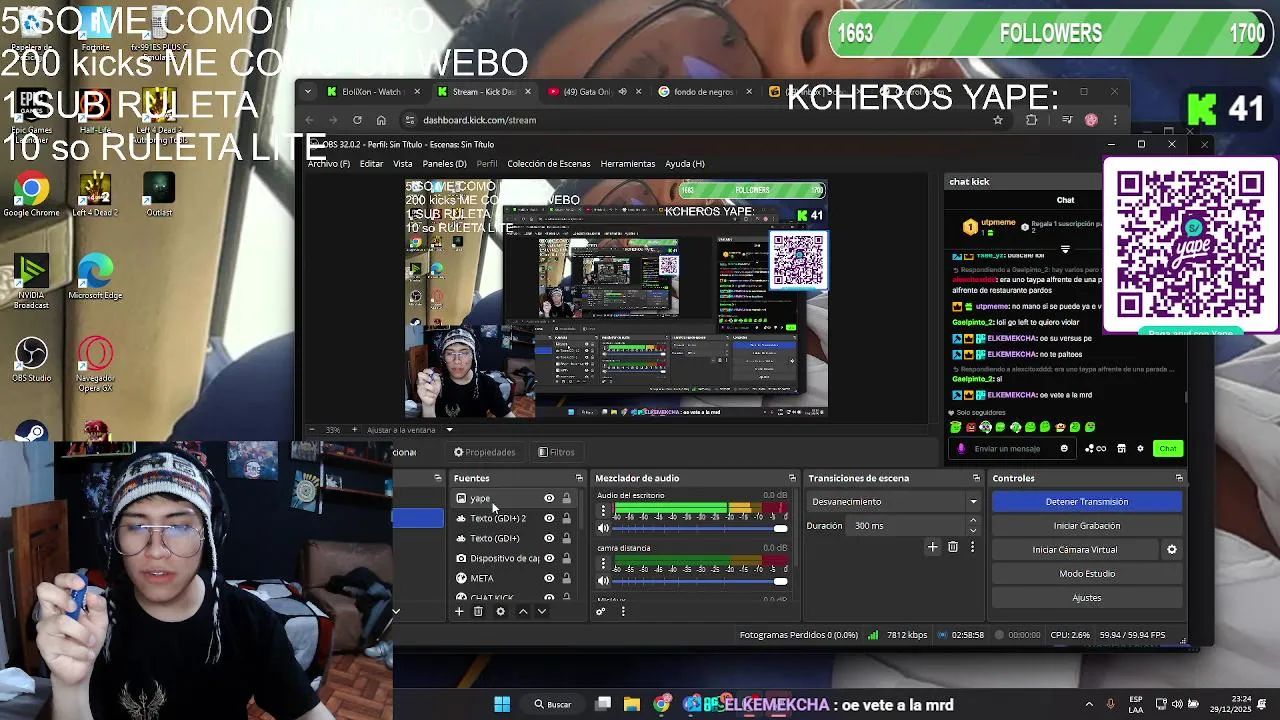Mute camra distancia speaker icon
This screenshot has width=1280, height=720.
pyautogui.click(x=603, y=580)
